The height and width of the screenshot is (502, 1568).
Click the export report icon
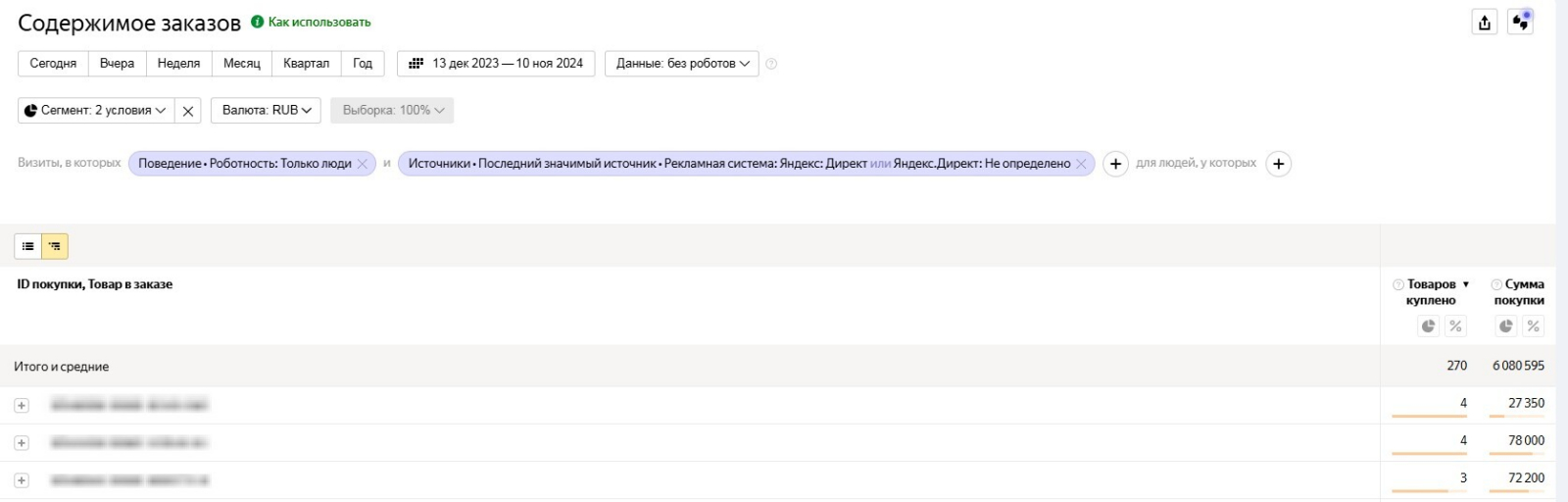(x=1484, y=23)
